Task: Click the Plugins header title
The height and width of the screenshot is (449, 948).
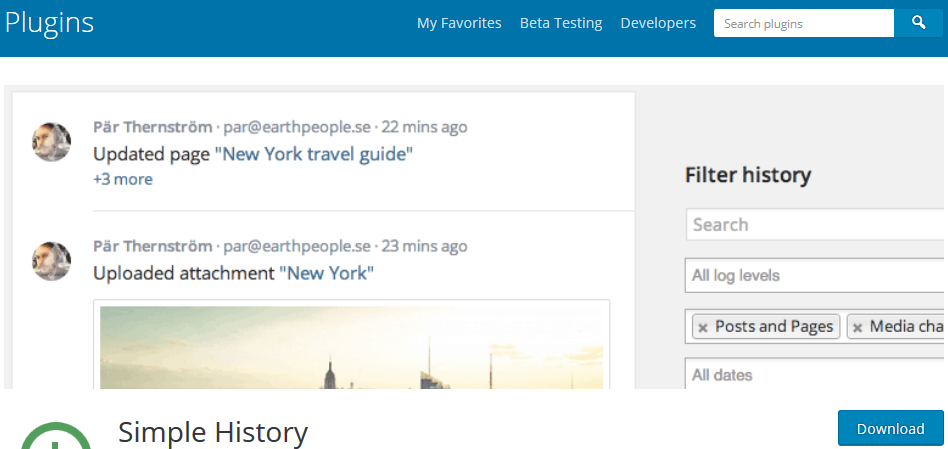Action: (x=49, y=24)
